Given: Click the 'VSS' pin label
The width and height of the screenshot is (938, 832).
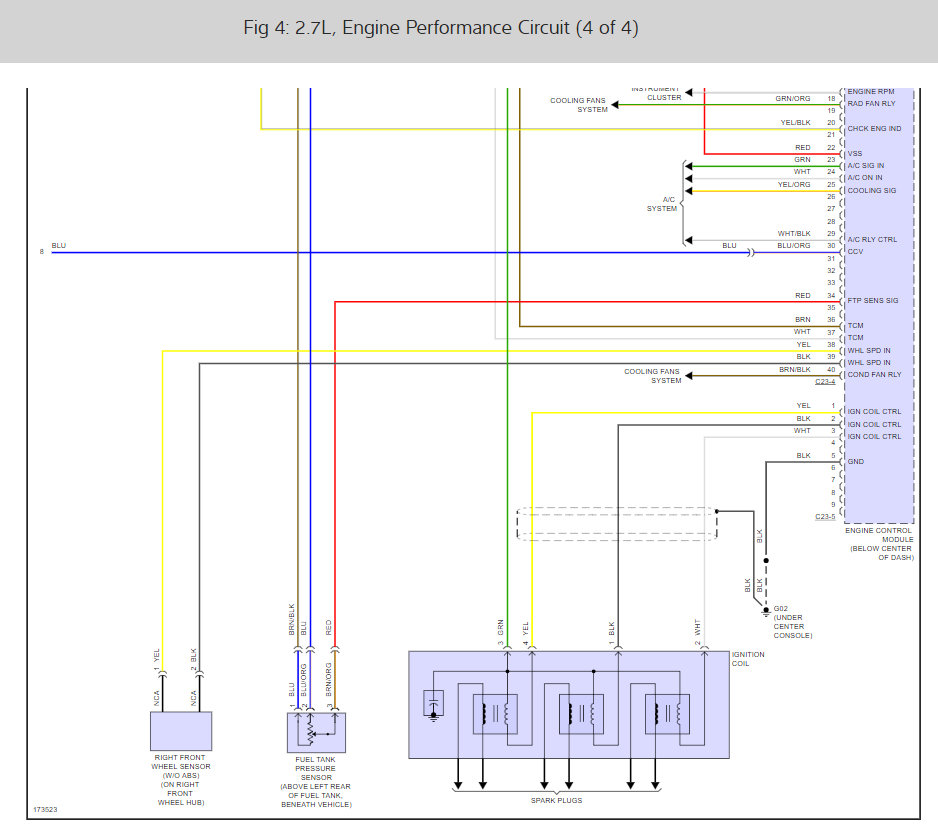Looking at the screenshot, I should (855, 154).
